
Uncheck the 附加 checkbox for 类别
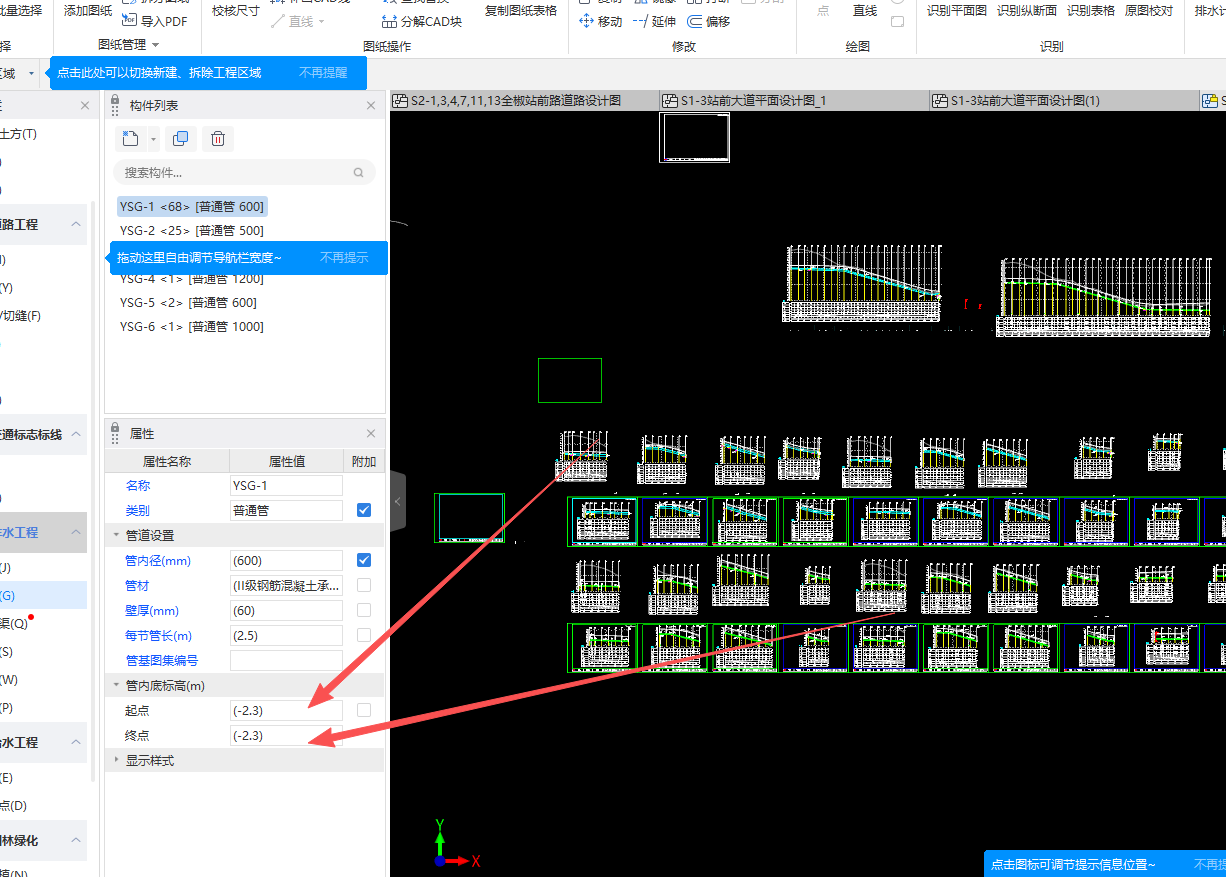pos(364,510)
